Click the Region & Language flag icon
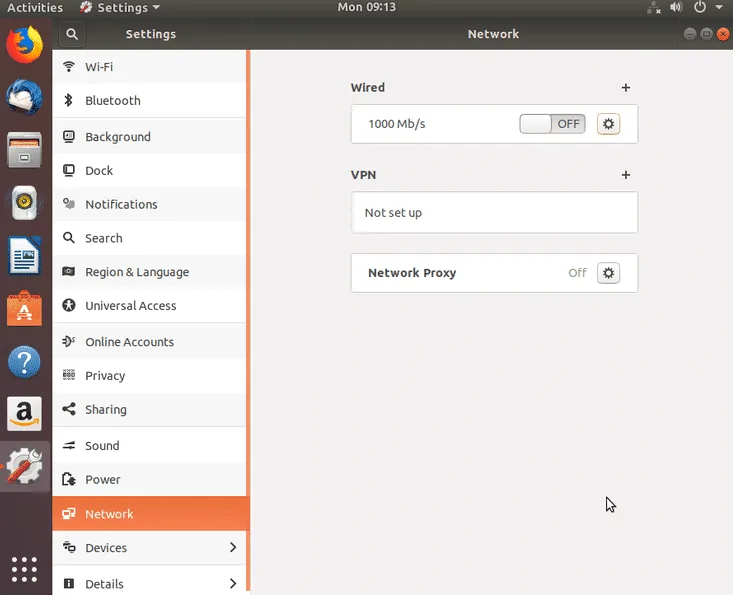 [x=69, y=272]
